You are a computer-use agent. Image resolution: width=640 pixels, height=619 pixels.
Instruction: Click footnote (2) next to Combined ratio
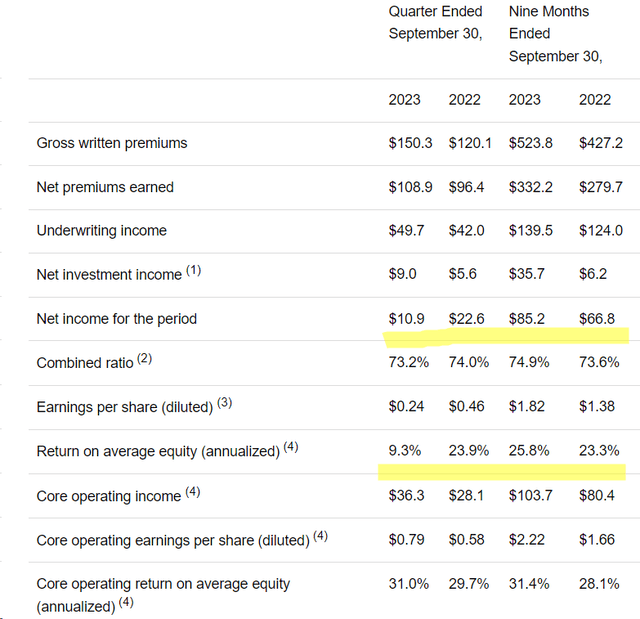coord(144,359)
